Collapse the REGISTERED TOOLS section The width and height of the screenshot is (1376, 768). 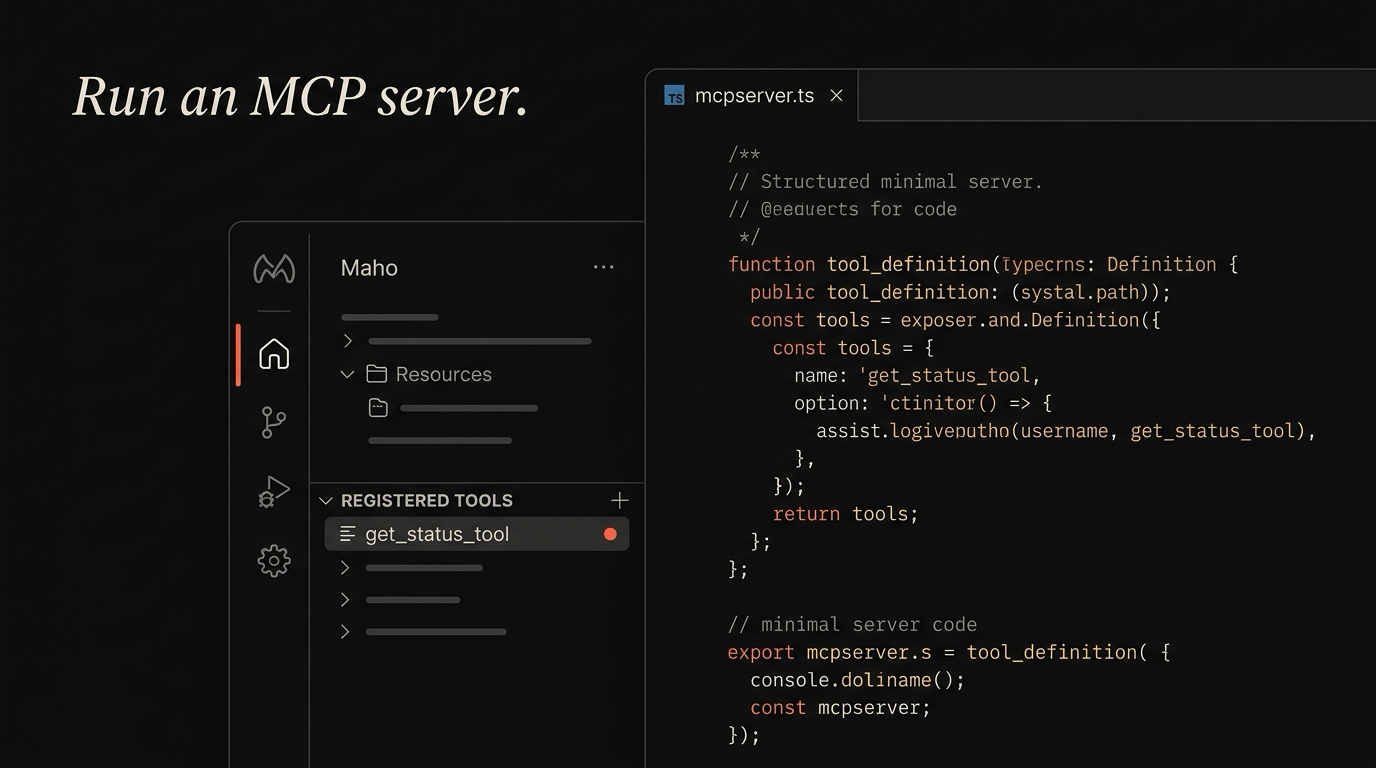325,500
